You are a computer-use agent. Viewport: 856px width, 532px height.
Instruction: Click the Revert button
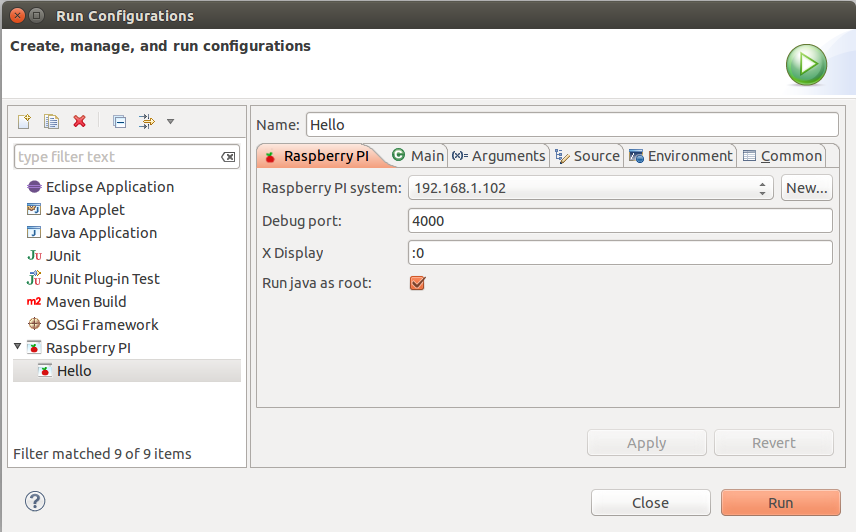click(x=774, y=443)
